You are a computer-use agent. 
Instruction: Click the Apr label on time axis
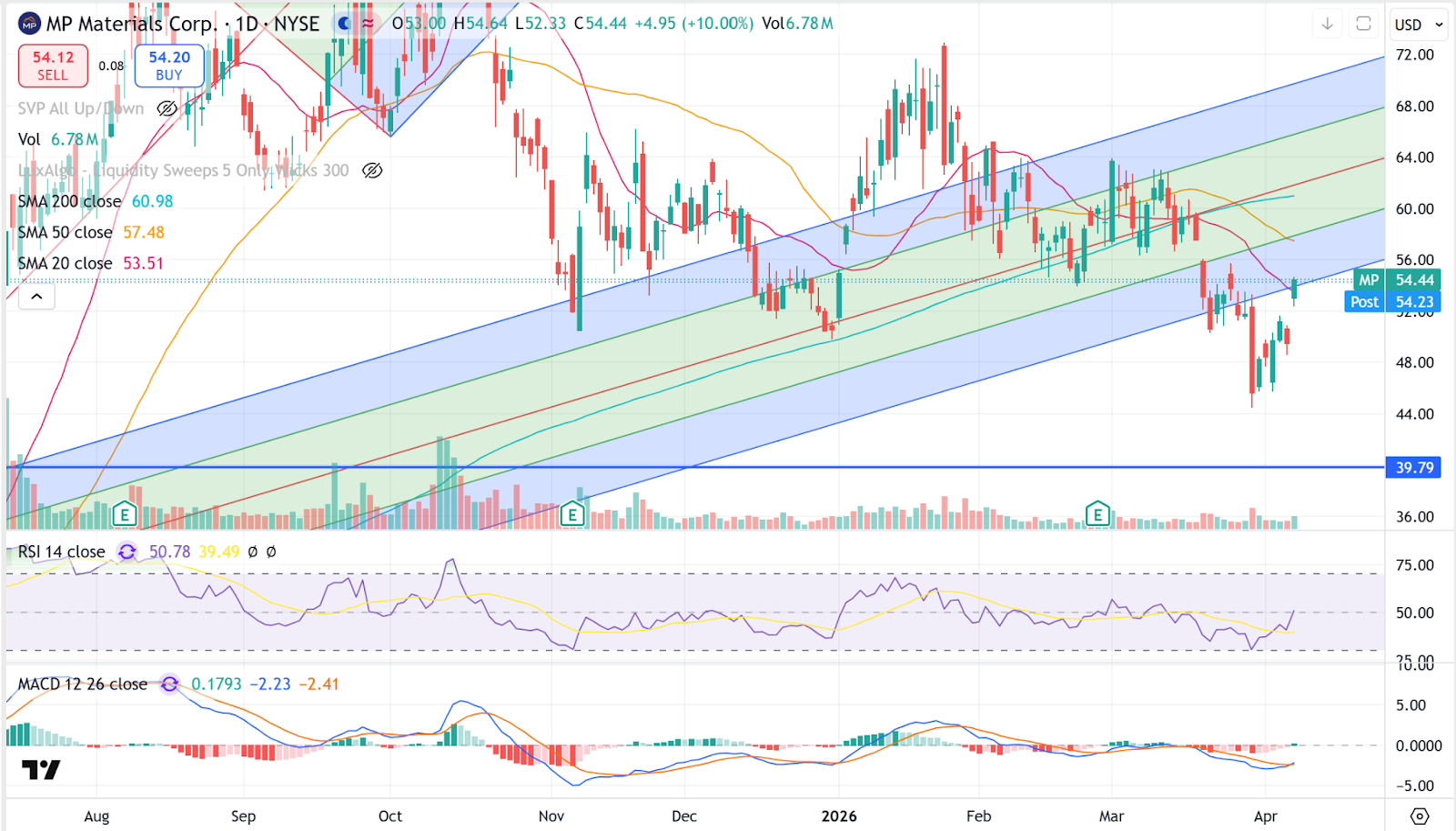tap(1266, 816)
